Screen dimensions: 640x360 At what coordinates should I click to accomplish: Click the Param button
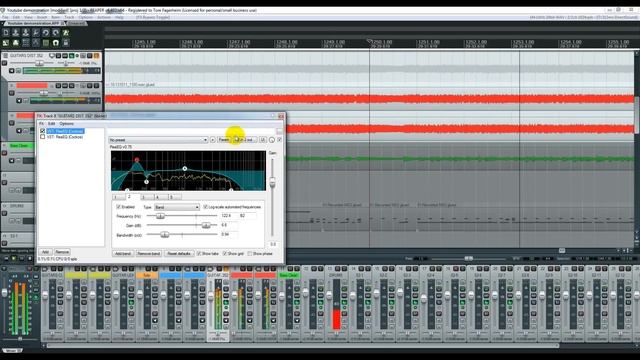tap(224, 140)
